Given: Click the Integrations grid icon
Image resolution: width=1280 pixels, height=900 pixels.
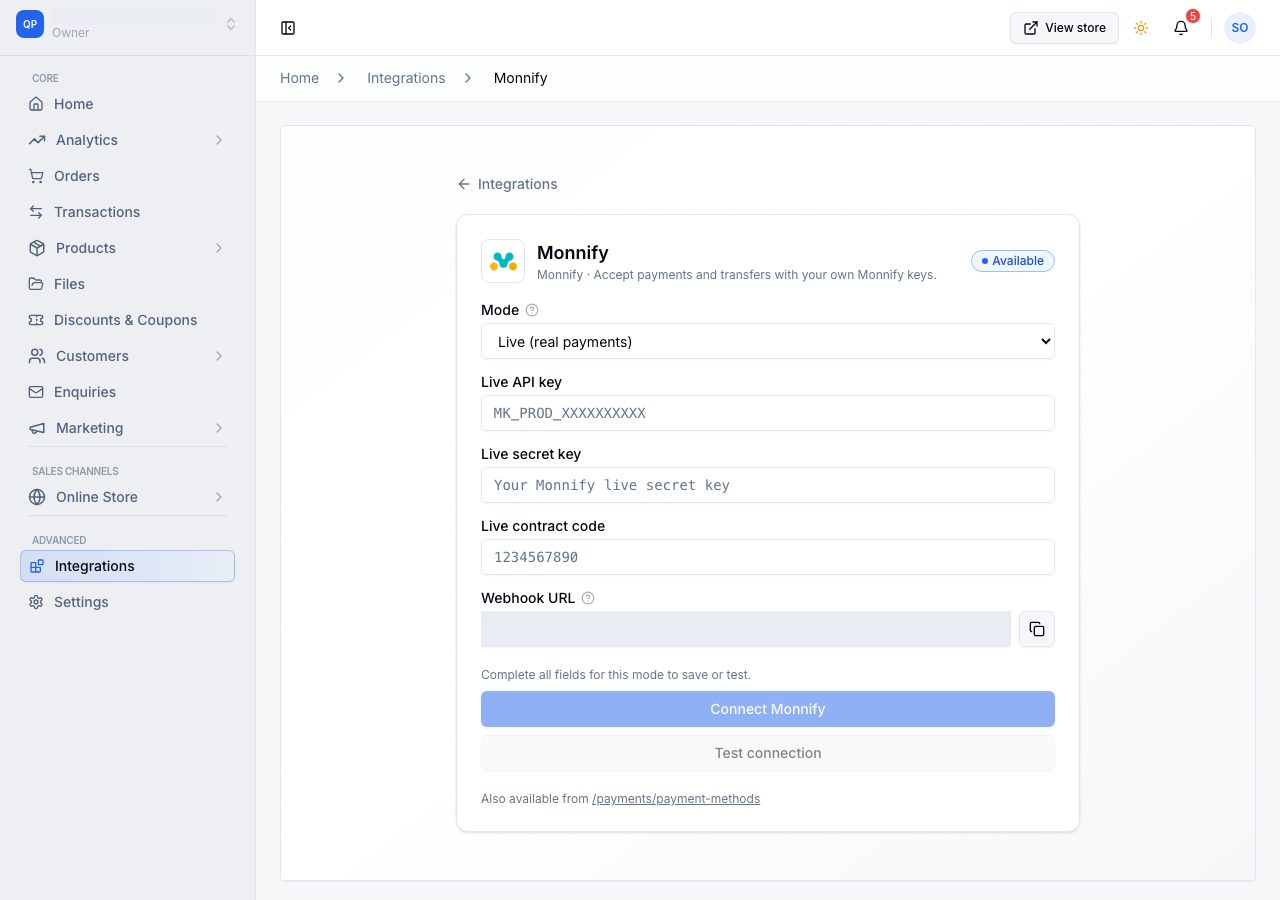Looking at the screenshot, I should (37, 566).
